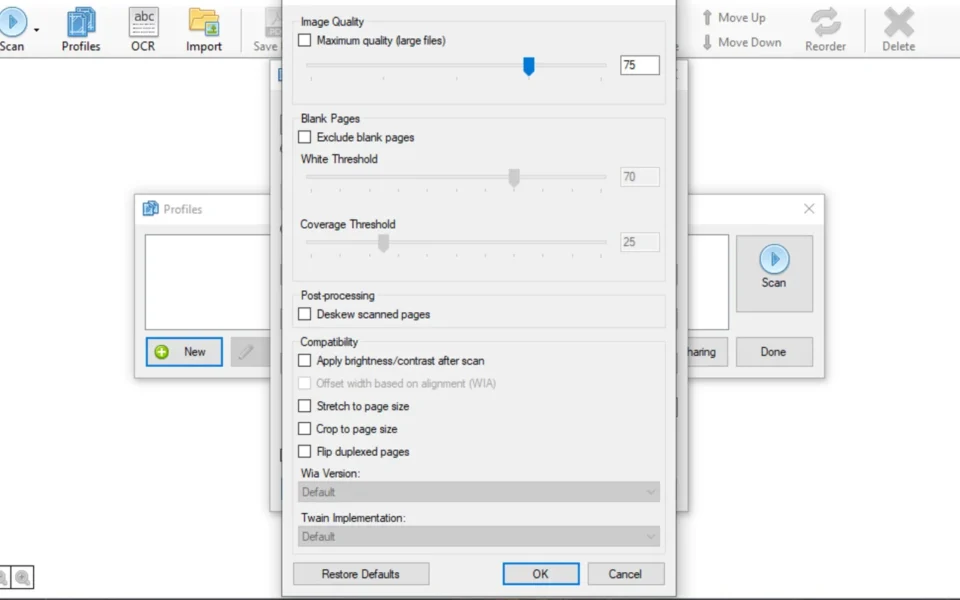Open Profiles from the main toolbar
This screenshot has width=960, height=600.
pos(81,30)
